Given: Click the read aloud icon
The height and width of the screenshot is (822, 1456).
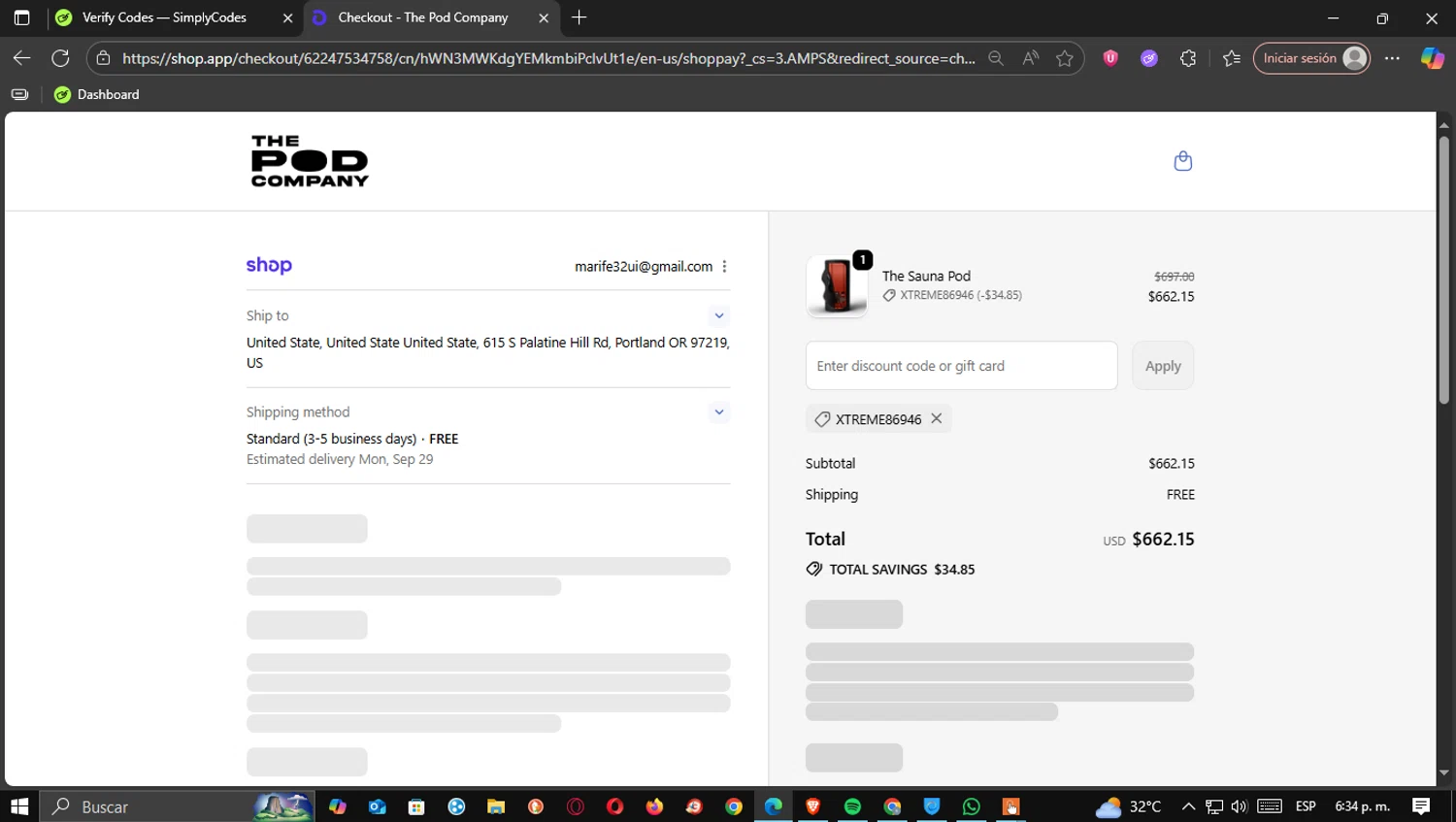Looking at the screenshot, I should pyautogui.click(x=1031, y=58).
